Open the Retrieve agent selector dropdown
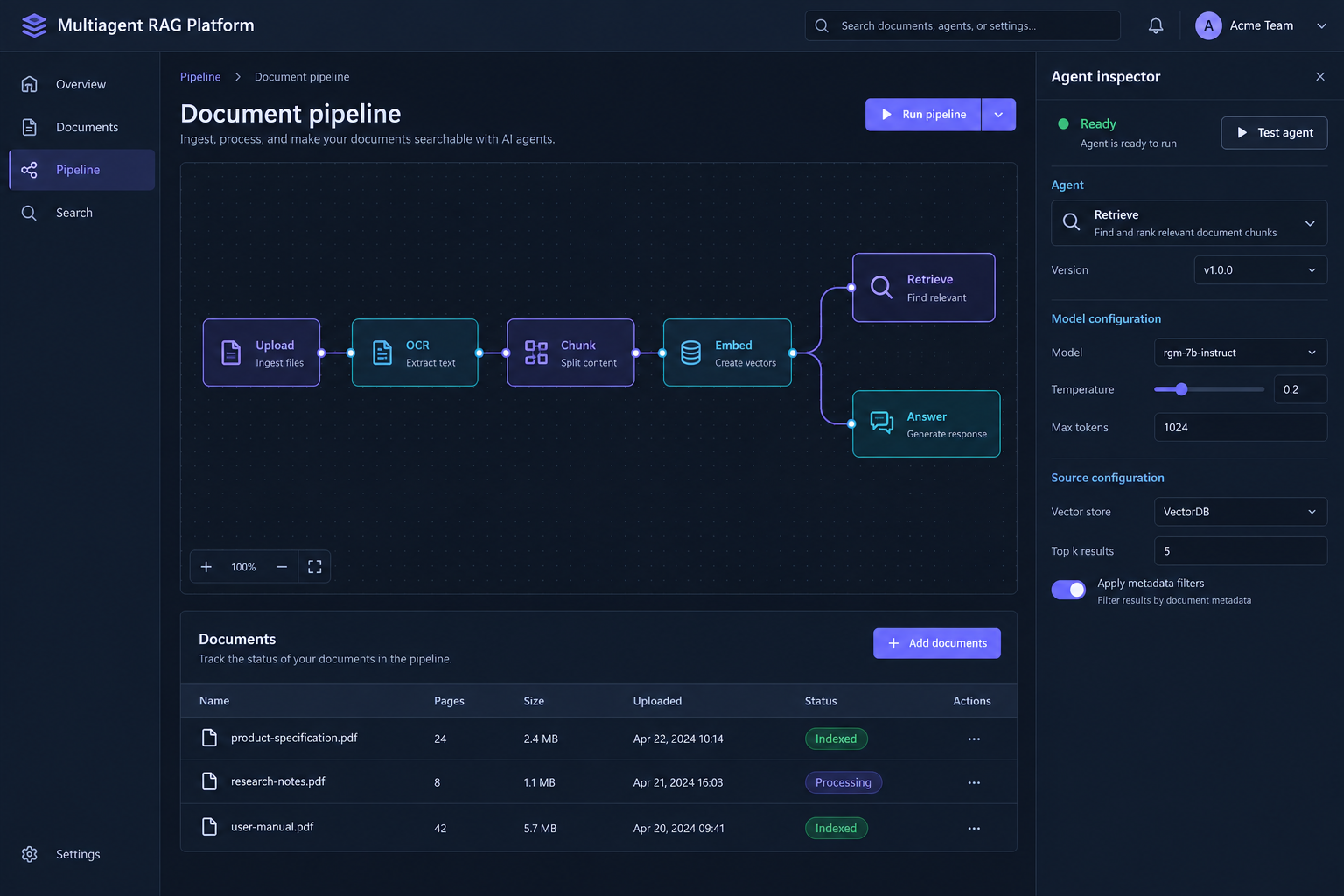 1189,223
